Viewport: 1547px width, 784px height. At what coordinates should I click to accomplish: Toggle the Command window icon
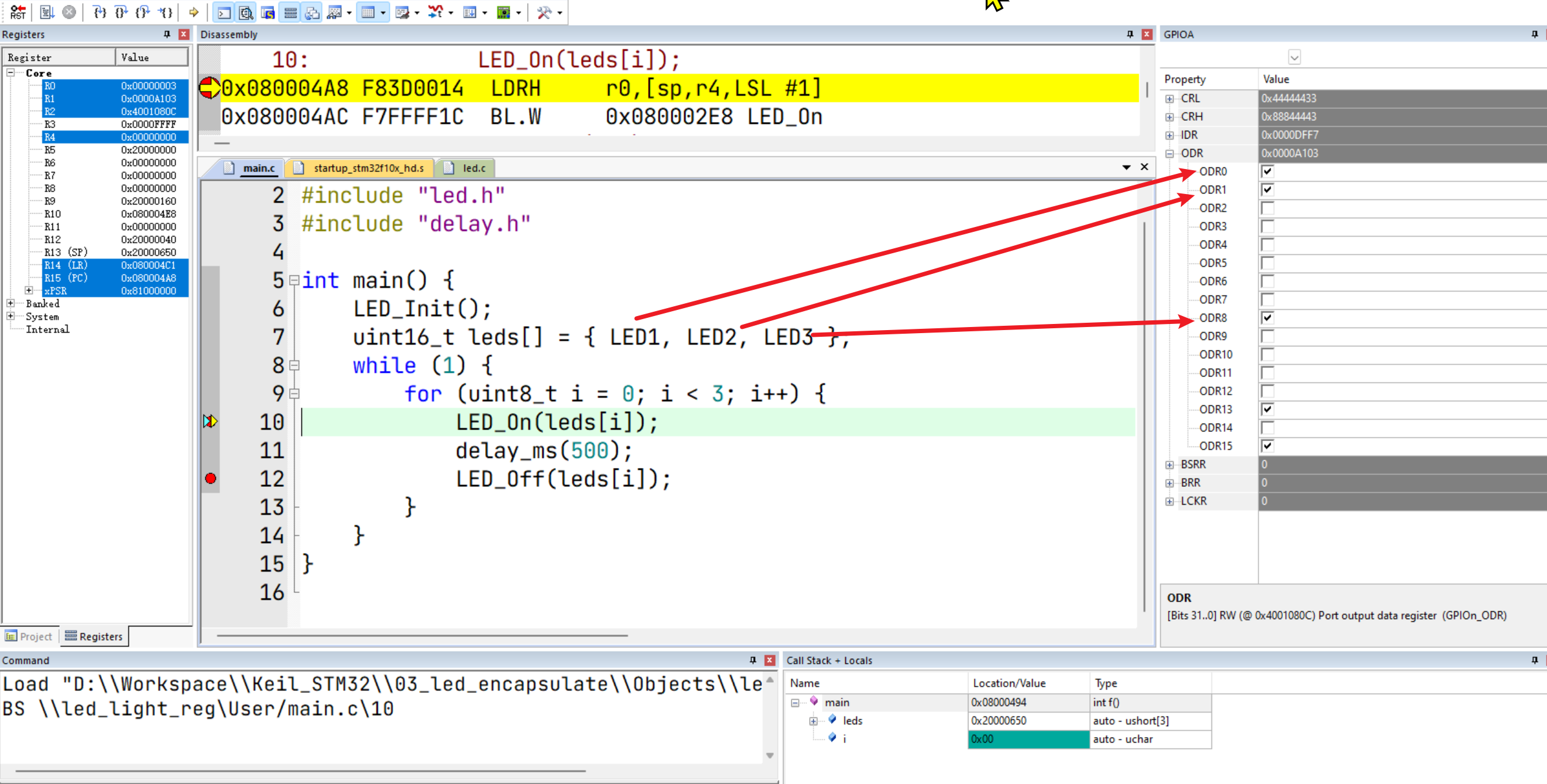224,12
